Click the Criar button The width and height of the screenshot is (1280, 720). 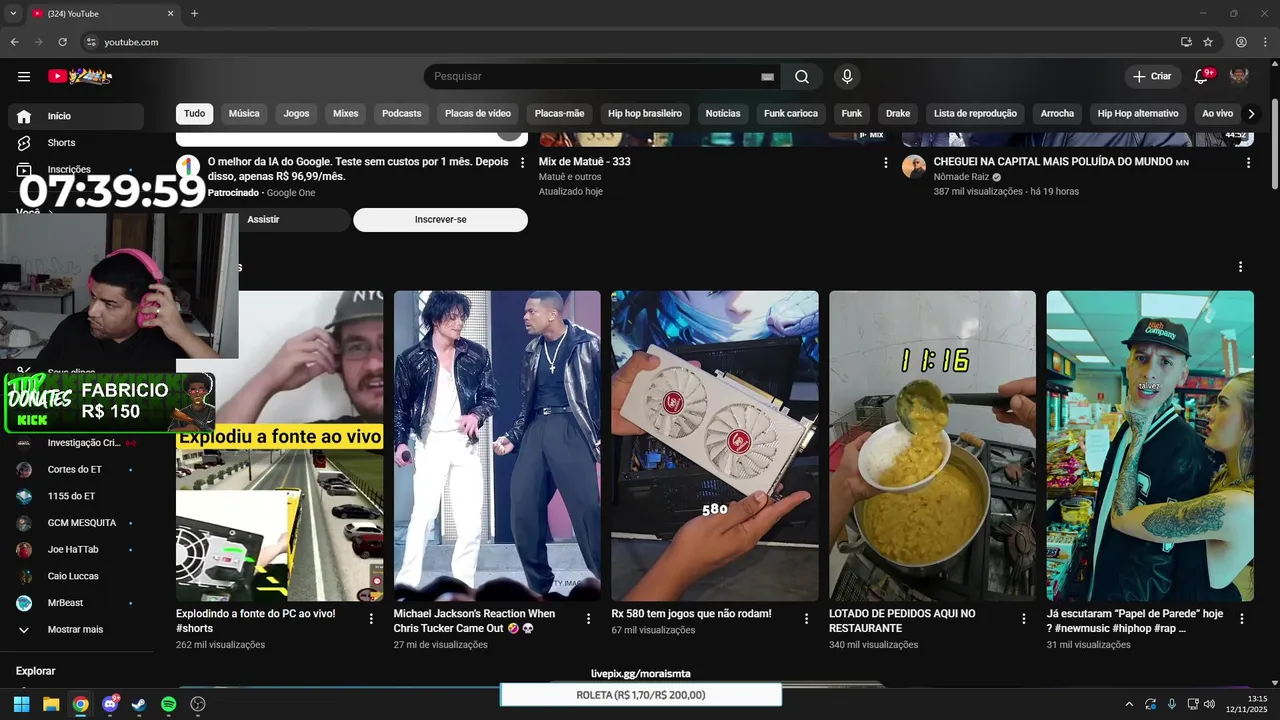click(1151, 76)
